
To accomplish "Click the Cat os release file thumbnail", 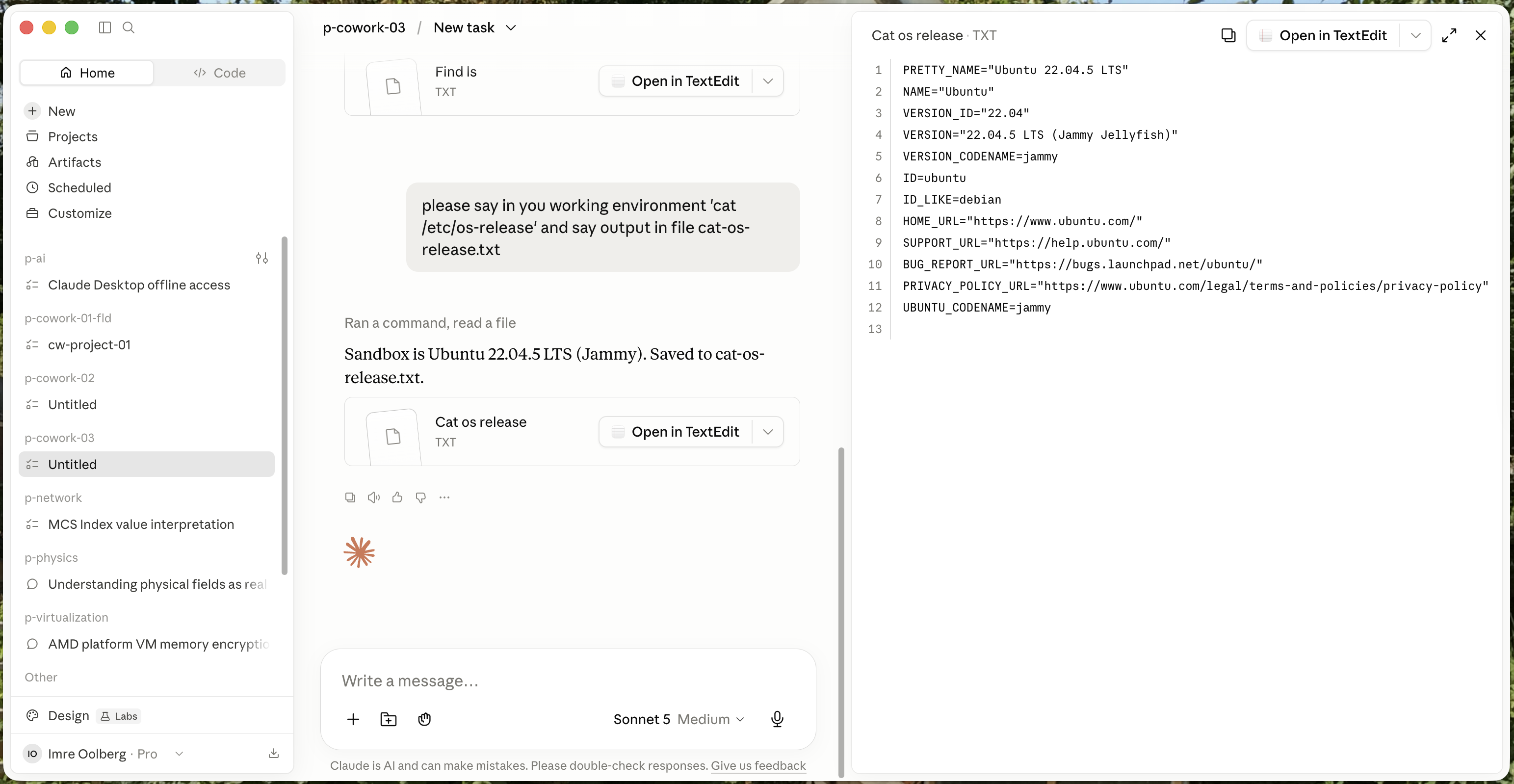I will 393,436.
